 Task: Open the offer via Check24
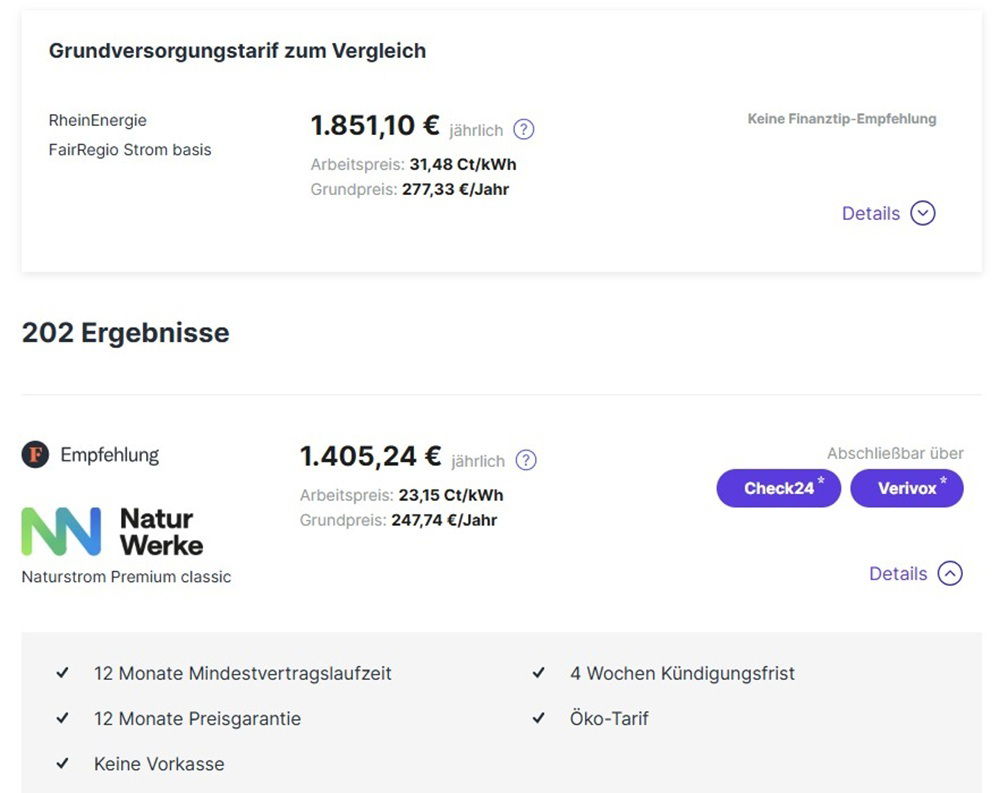(778, 489)
